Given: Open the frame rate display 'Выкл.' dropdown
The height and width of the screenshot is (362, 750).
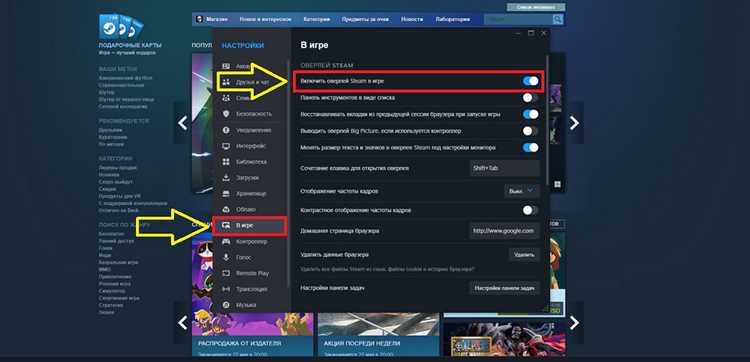Looking at the screenshot, I should (x=522, y=190).
